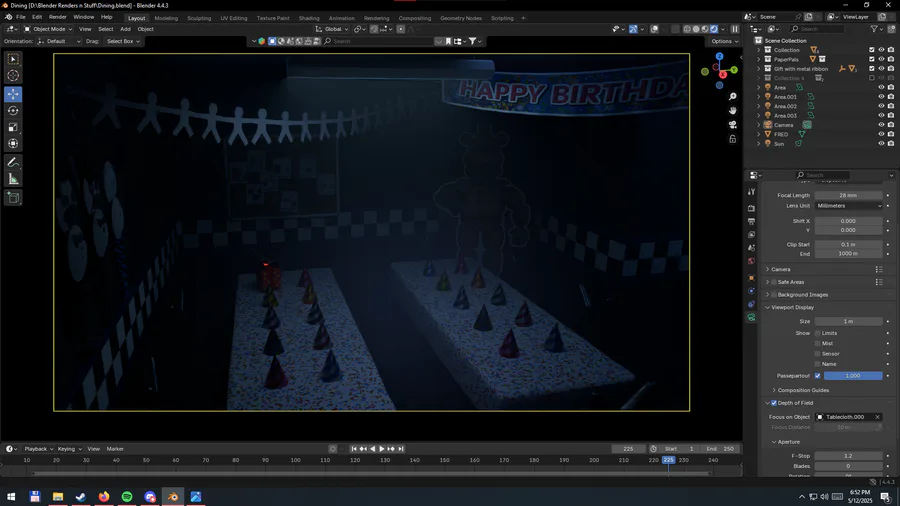Choose the Add Cube tool
Image resolution: width=900 pixels, height=506 pixels.
point(13,198)
